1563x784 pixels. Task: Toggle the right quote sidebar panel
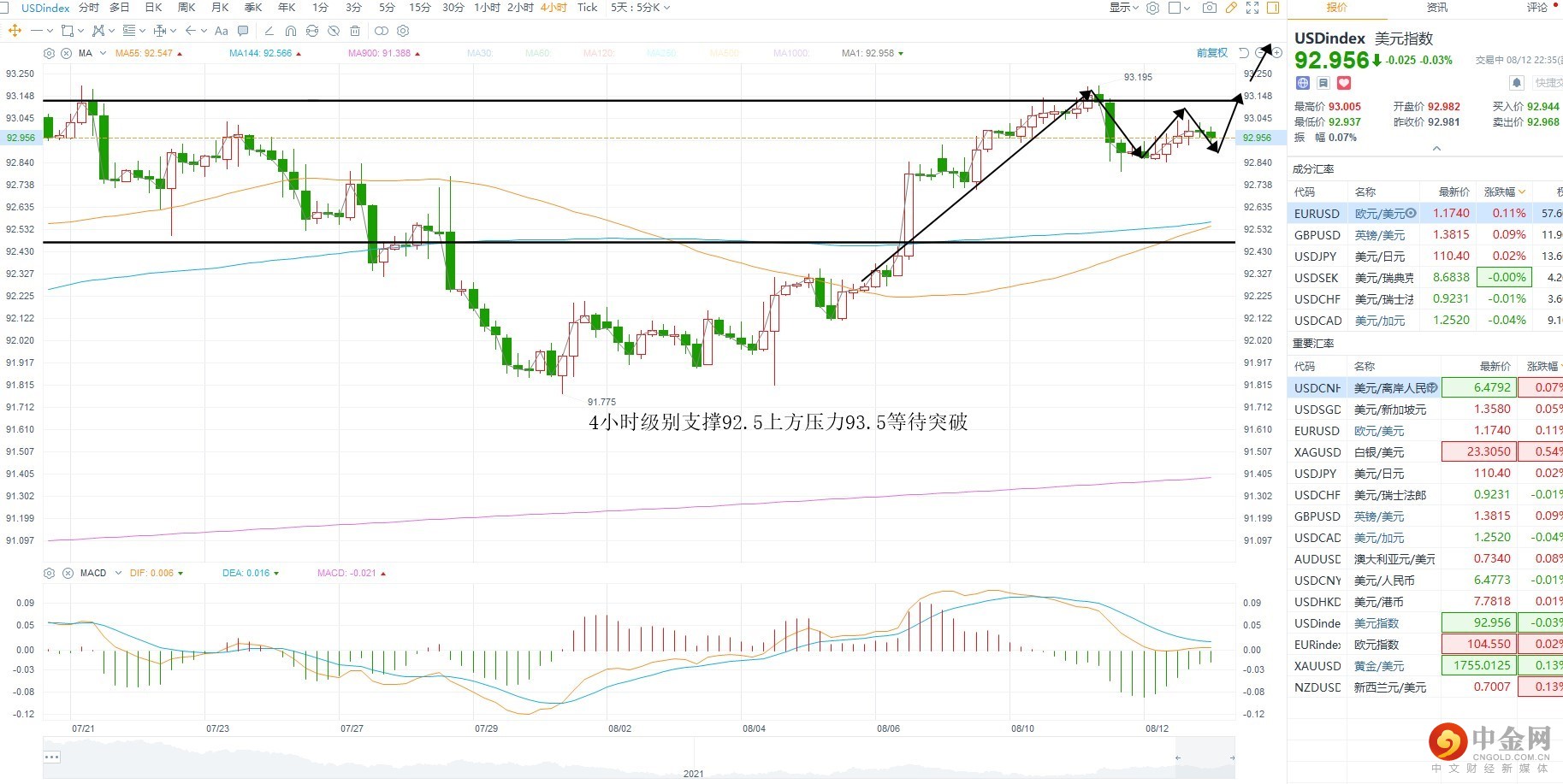(x=1273, y=8)
